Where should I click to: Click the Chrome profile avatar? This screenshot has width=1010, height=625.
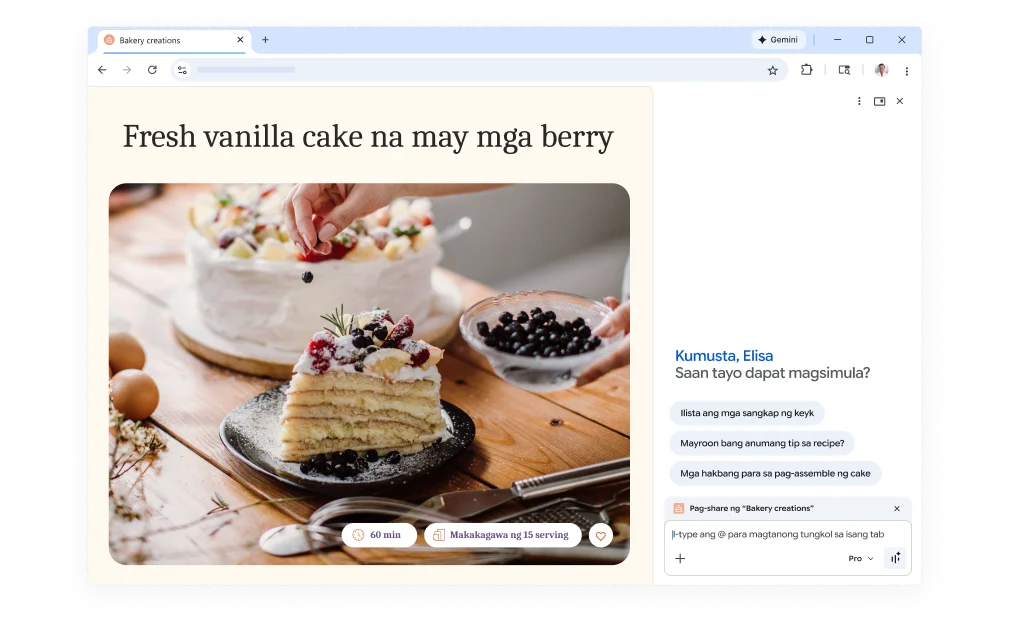click(881, 70)
